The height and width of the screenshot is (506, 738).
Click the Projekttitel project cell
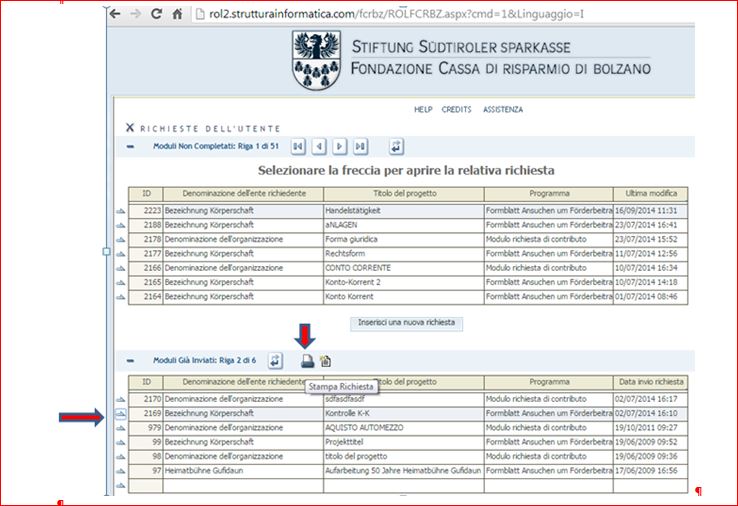[x=404, y=442]
